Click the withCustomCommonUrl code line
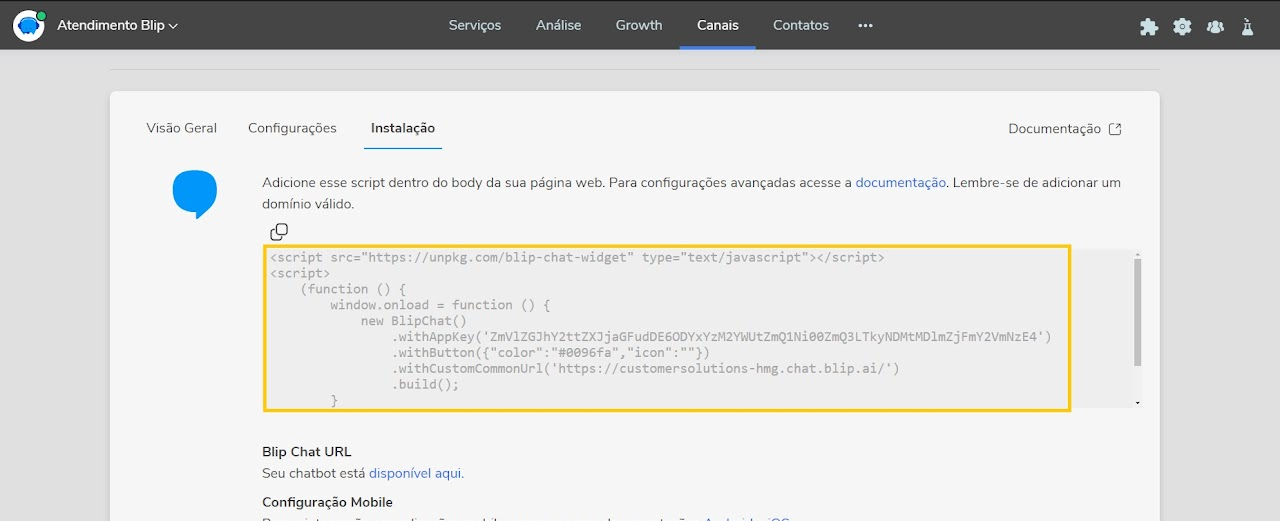Image resolution: width=1280 pixels, height=521 pixels. (x=646, y=369)
